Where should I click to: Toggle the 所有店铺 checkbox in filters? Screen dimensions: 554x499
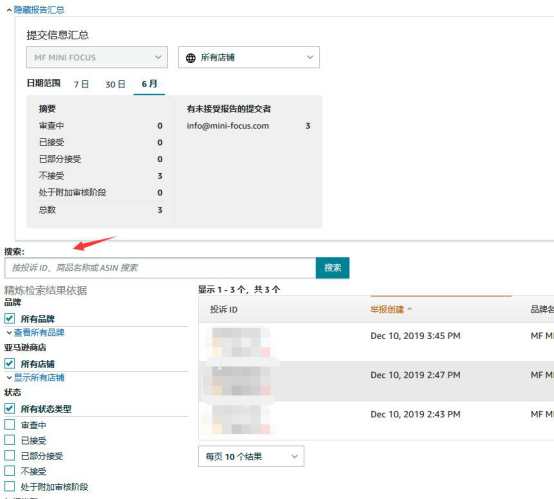[10, 363]
